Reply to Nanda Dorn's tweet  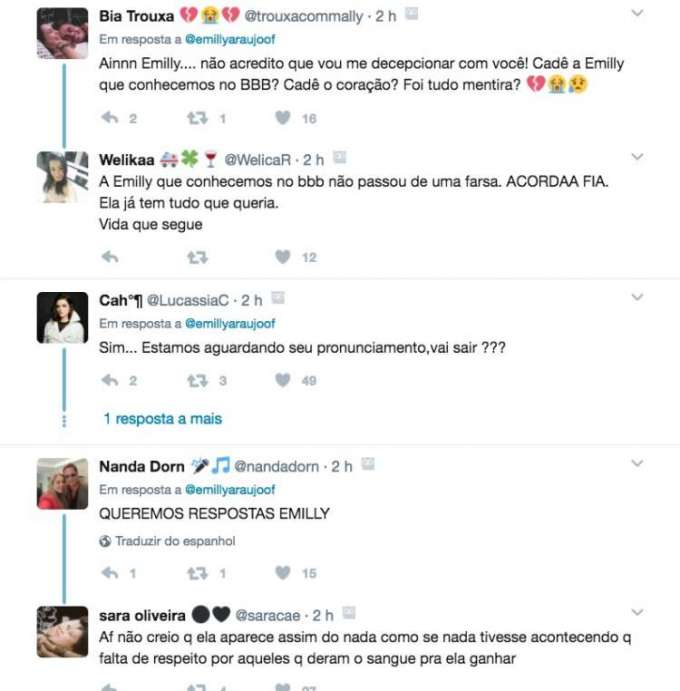coord(110,572)
